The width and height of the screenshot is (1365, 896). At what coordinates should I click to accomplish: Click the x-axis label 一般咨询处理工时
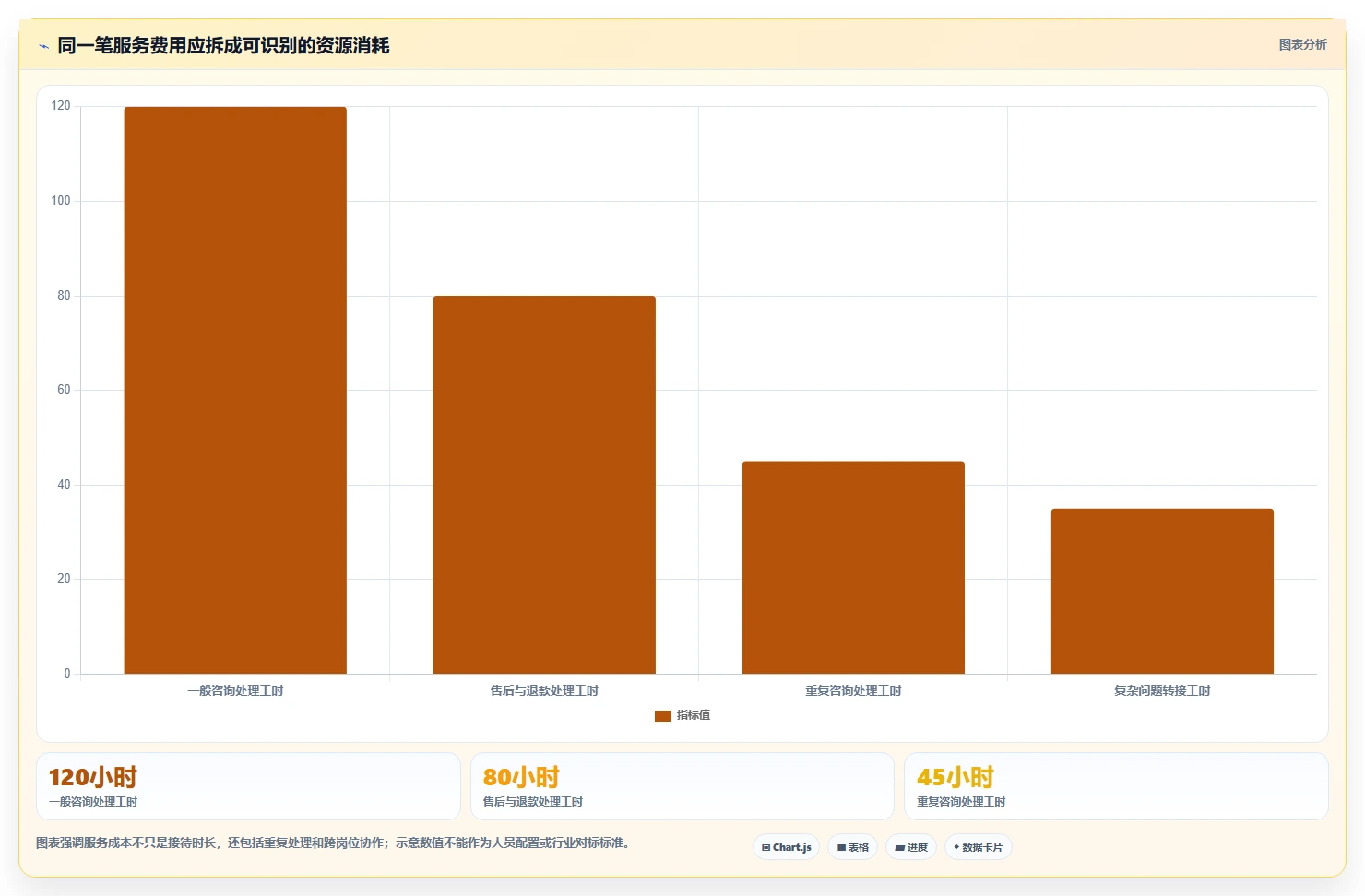point(235,690)
